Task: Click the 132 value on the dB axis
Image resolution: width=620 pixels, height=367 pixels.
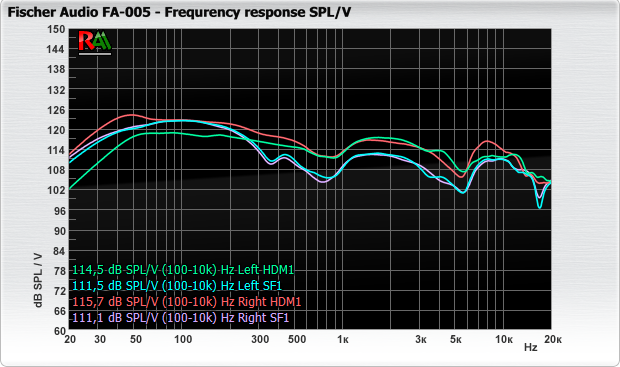Action: click(56, 90)
